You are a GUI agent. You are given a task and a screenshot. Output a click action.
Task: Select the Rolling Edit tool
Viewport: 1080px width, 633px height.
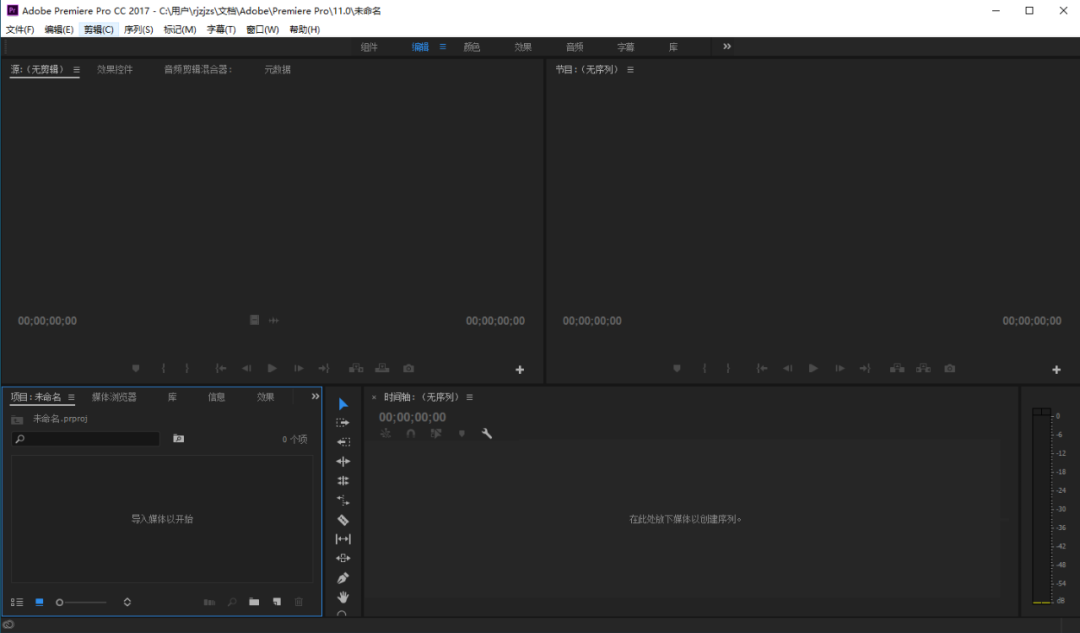pyautogui.click(x=343, y=481)
